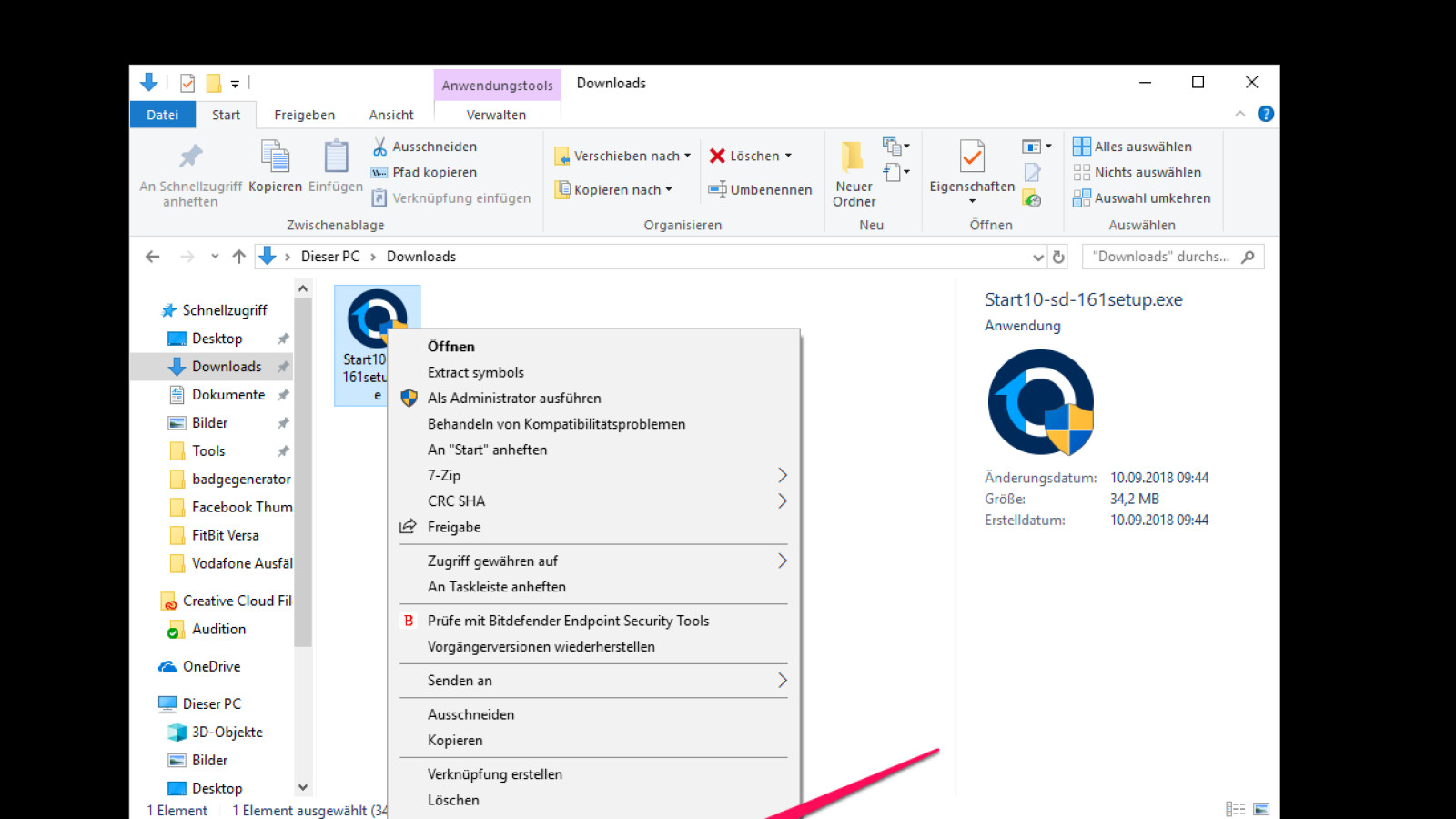Choose Als Administrator ausführen from context menu
Viewport: 1456px width, 819px height.
click(x=514, y=398)
